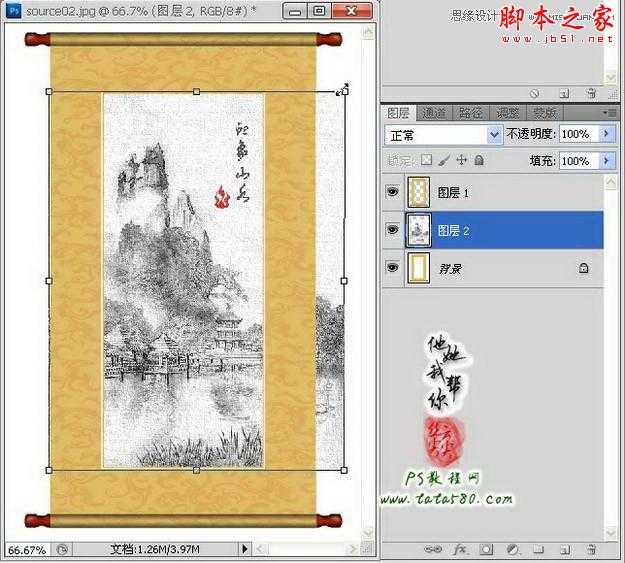Add a layer mask to 图层 2
Screen dimensions: 625x563
(x=486, y=550)
